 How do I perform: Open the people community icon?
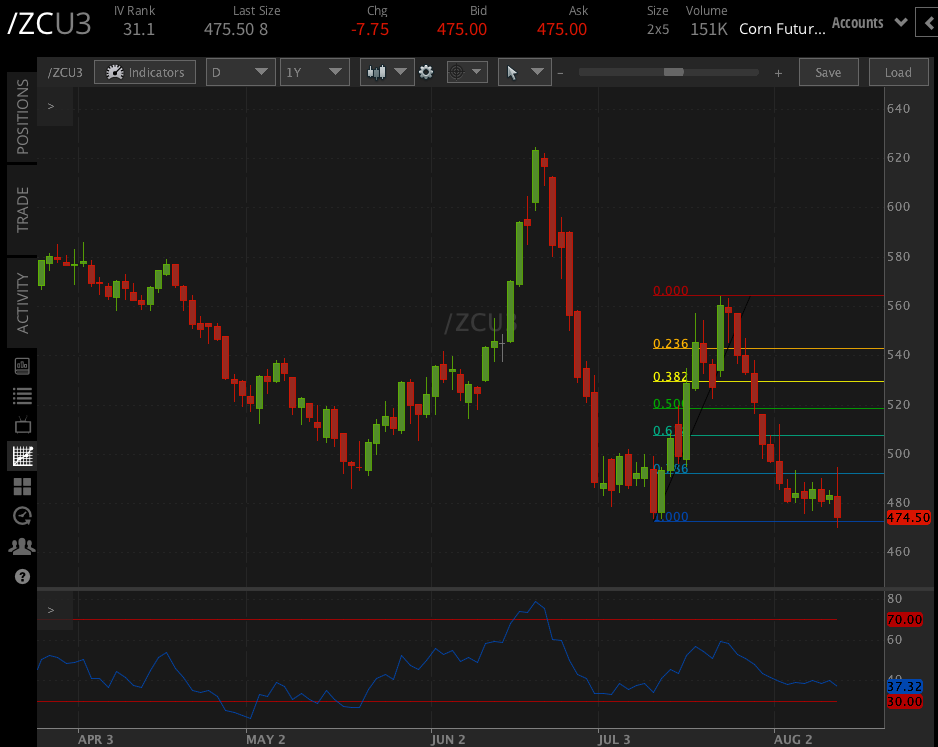(x=22, y=547)
